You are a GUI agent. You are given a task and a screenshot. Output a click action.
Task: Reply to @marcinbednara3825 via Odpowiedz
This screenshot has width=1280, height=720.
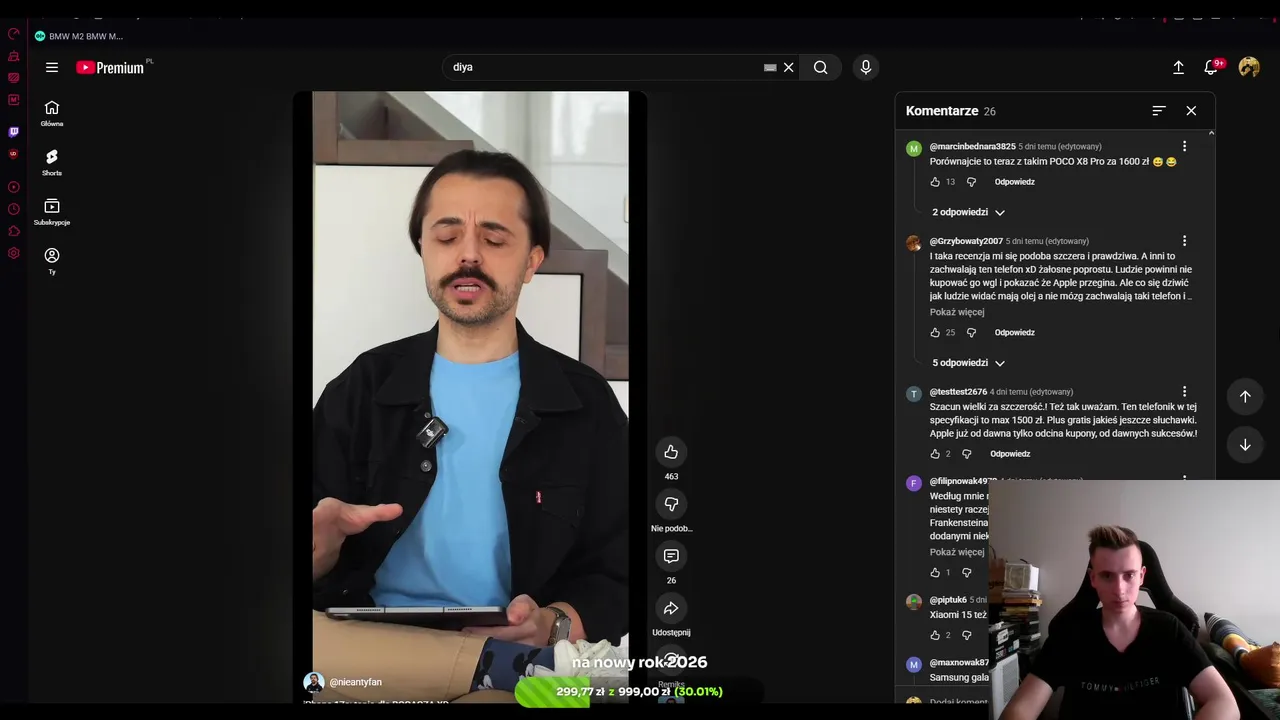pyautogui.click(x=1014, y=182)
